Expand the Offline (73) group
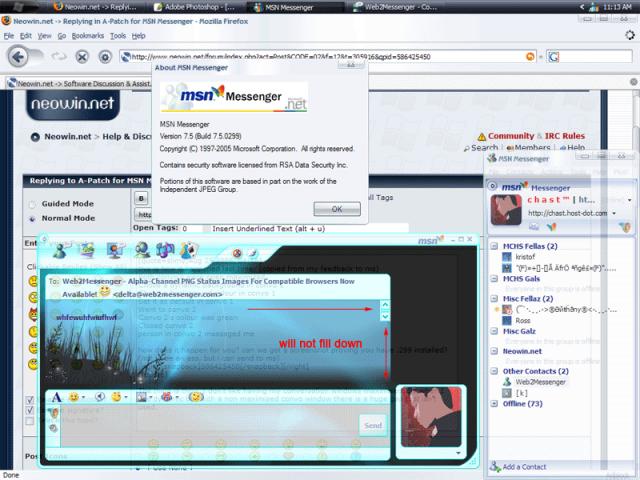The height and width of the screenshot is (480, 640). tap(494, 404)
